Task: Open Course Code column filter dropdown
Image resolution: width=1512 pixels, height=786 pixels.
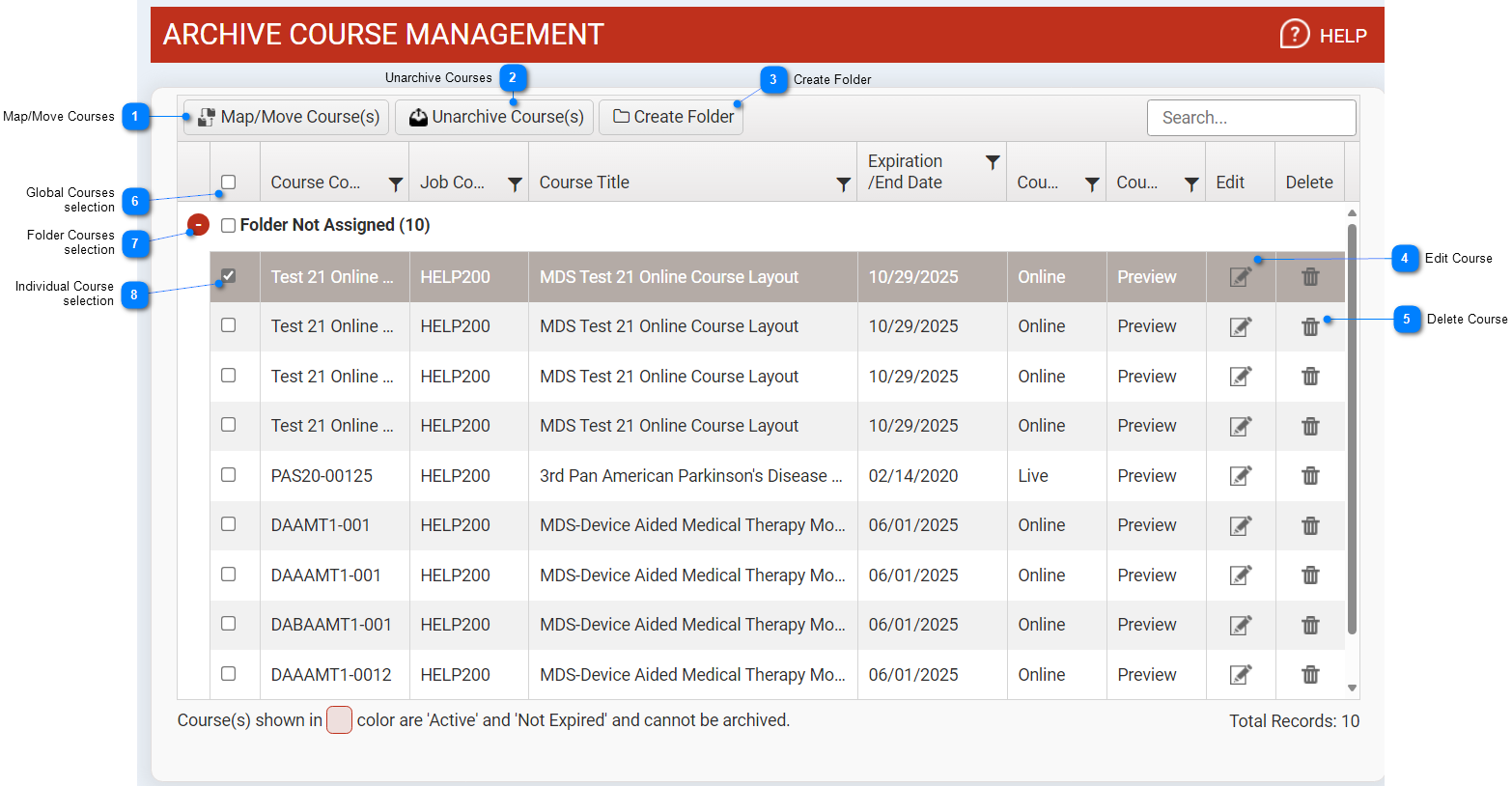Action: pos(395,183)
